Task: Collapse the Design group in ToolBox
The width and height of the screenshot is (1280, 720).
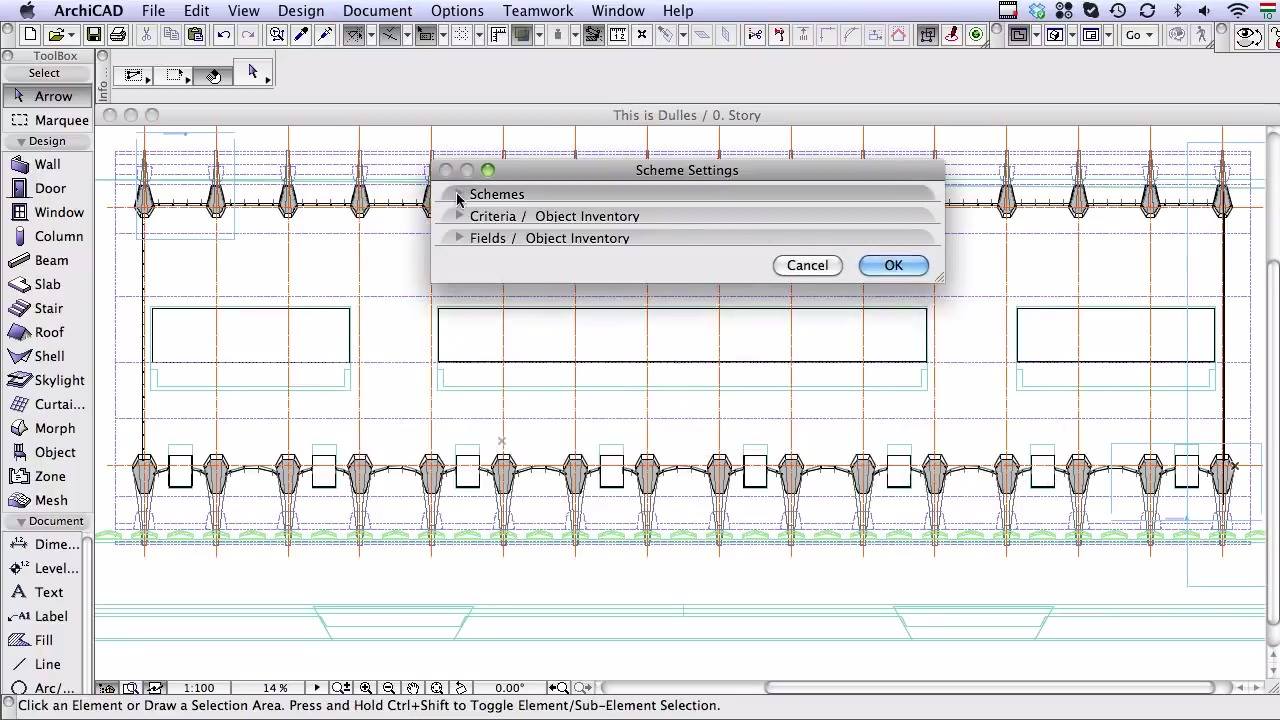Action: click(x=21, y=142)
